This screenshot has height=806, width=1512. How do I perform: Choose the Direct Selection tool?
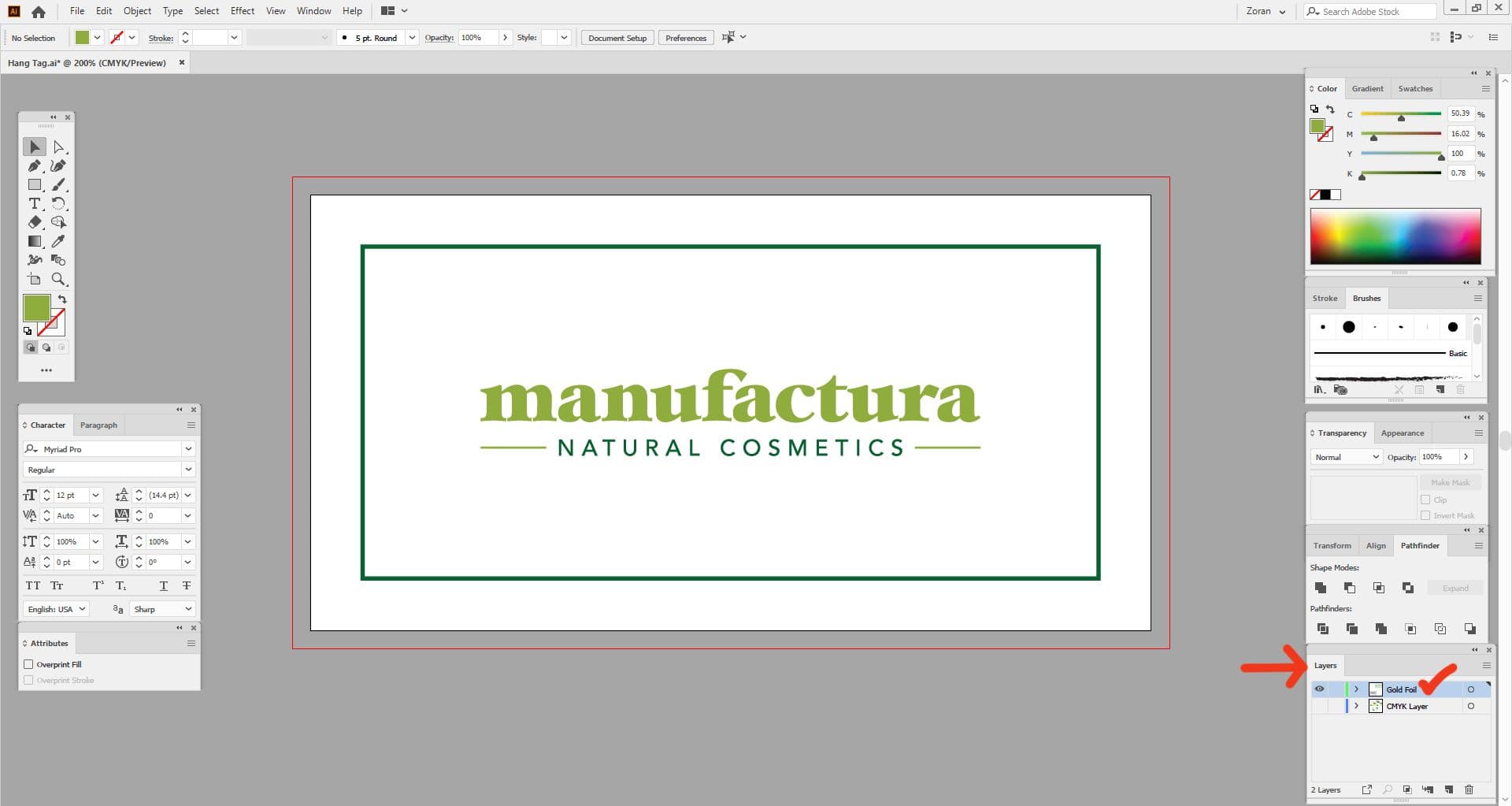59,147
